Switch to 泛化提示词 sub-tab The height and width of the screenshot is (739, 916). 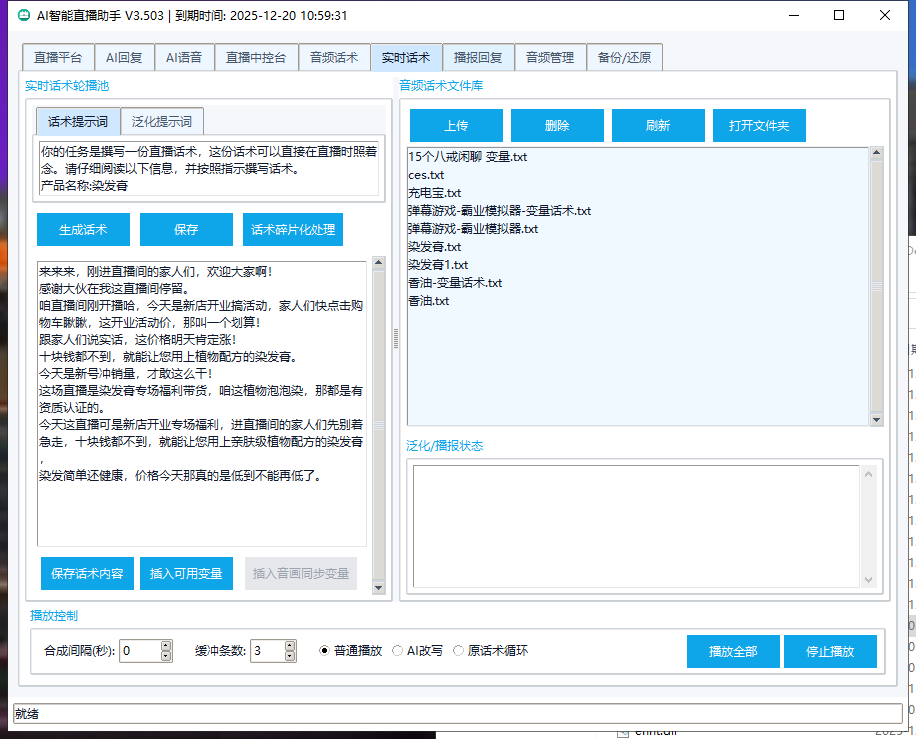coord(162,122)
